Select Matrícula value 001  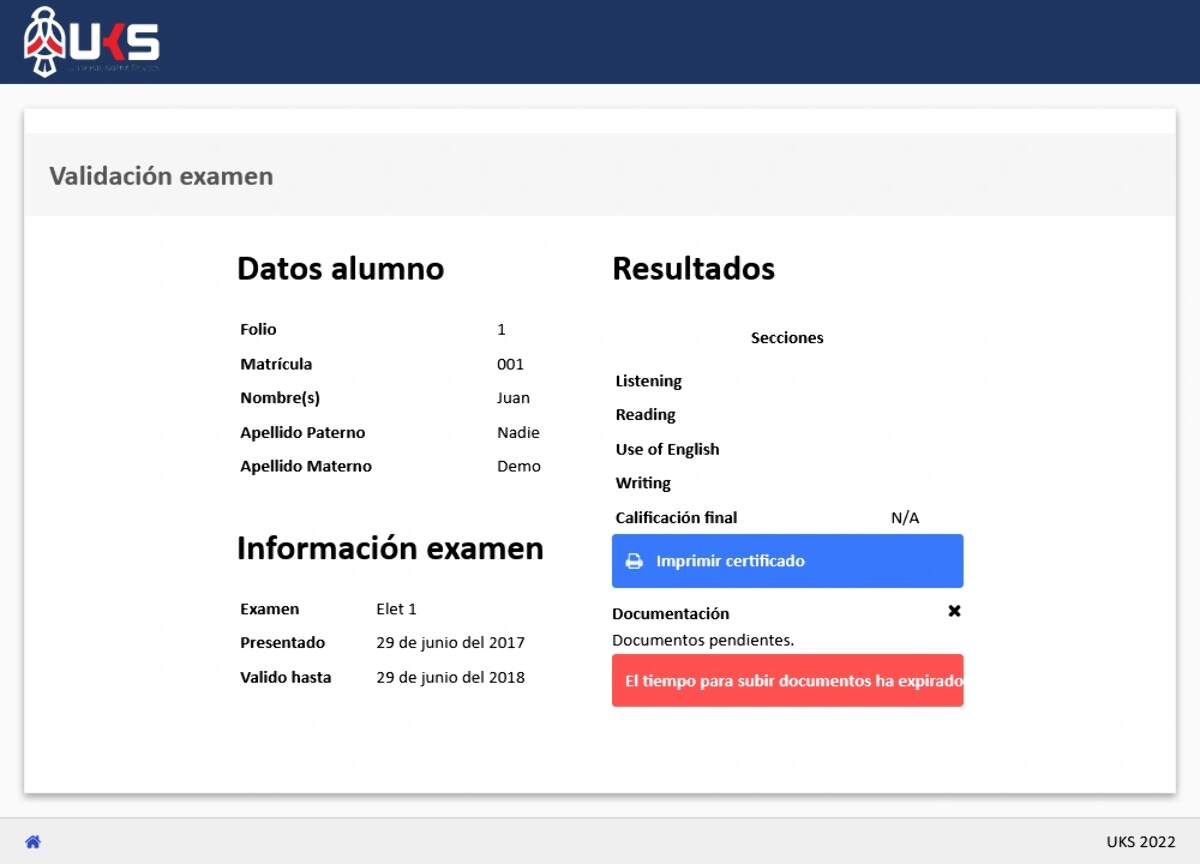point(510,364)
